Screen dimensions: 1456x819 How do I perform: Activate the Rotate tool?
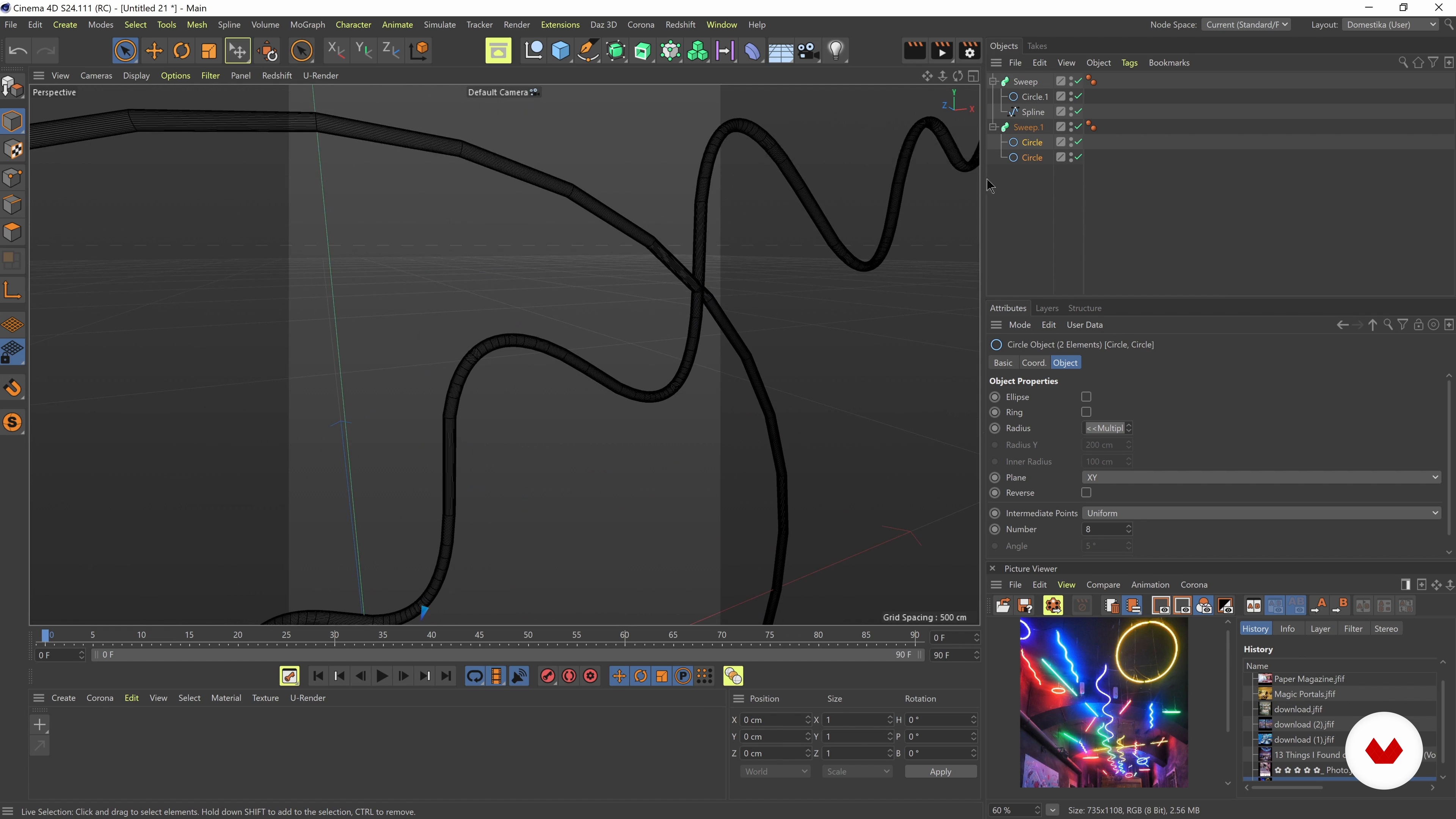pyautogui.click(x=182, y=51)
